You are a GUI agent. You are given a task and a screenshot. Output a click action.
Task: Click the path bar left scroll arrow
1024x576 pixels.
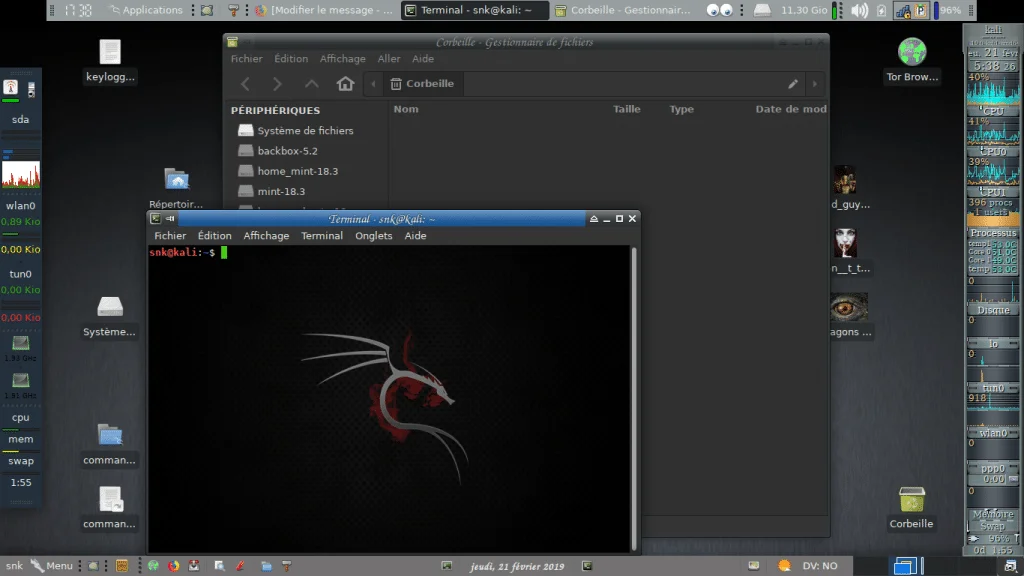(373, 84)
